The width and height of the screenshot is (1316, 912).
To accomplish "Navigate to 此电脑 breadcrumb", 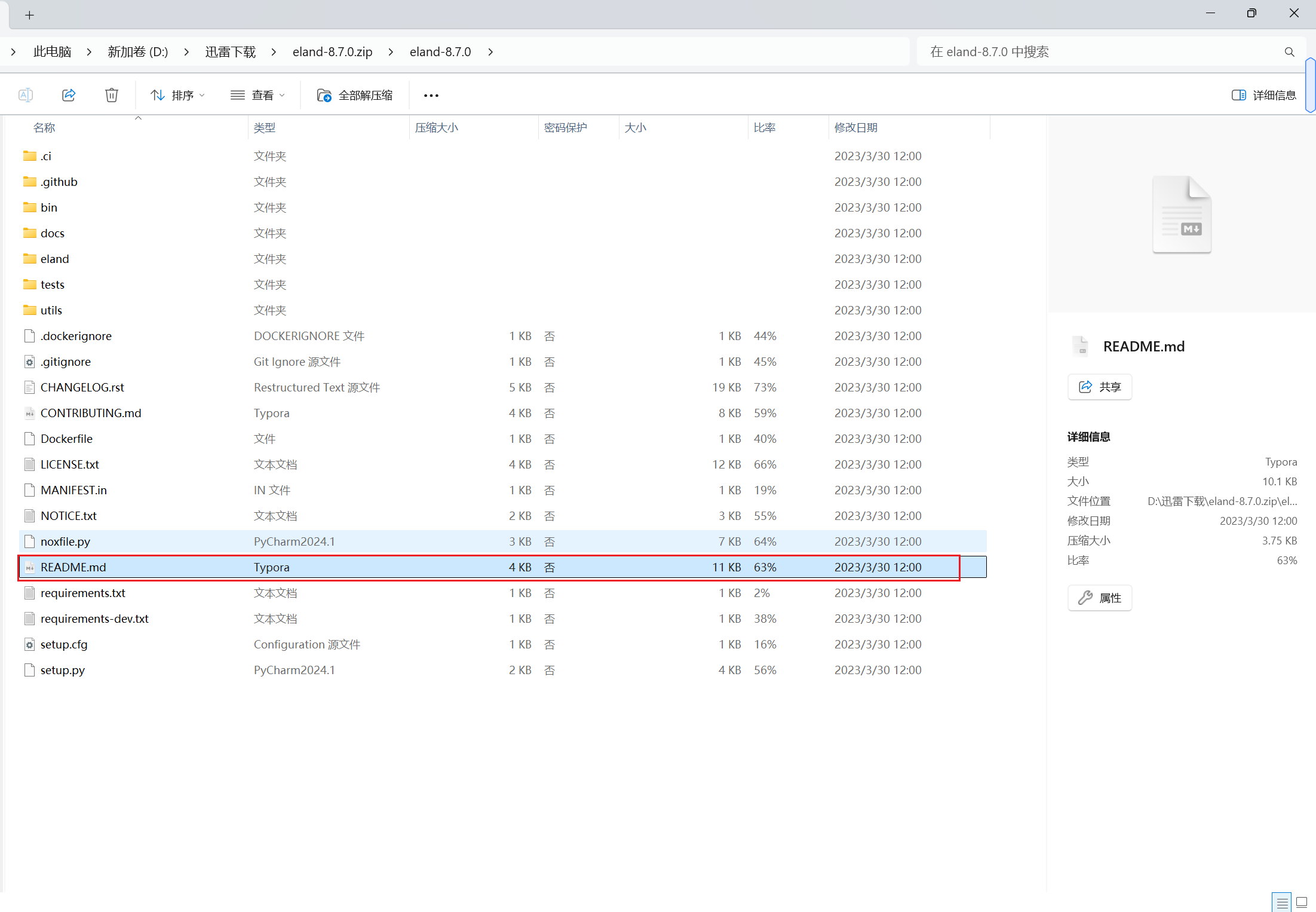I will [x=53, y=52].
